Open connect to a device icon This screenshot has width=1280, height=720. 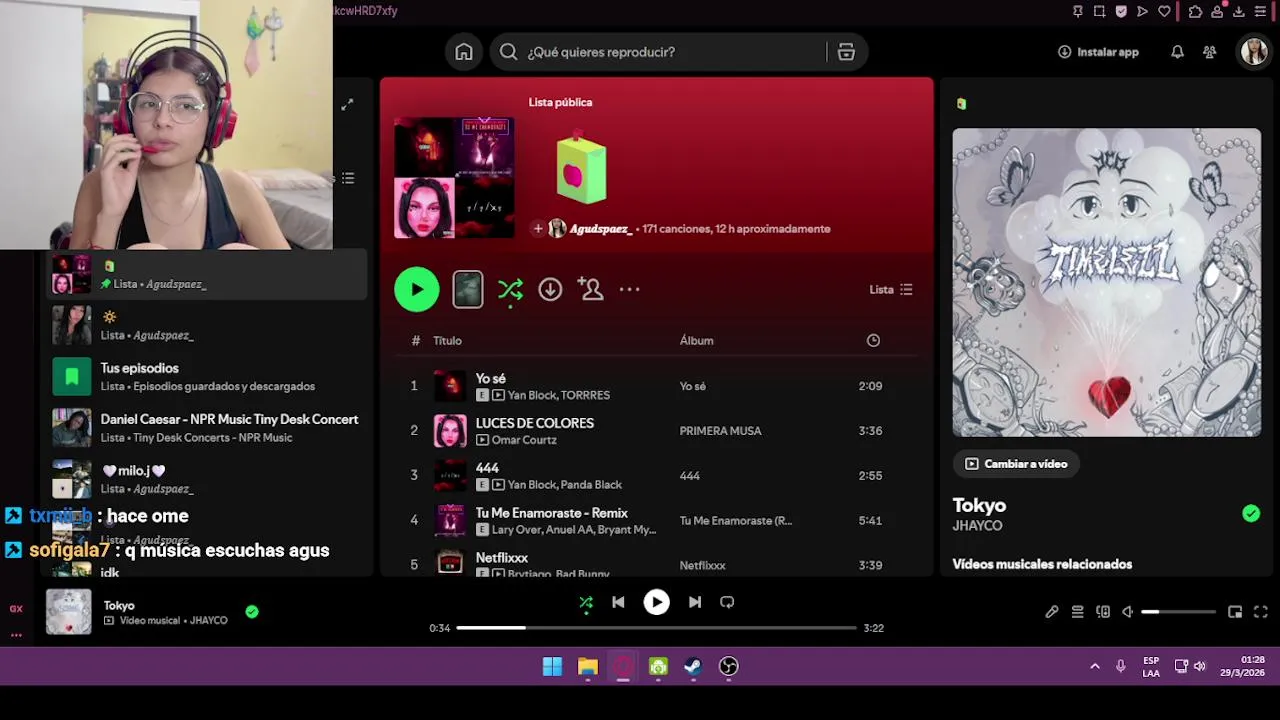click(x=1103, y=612)
